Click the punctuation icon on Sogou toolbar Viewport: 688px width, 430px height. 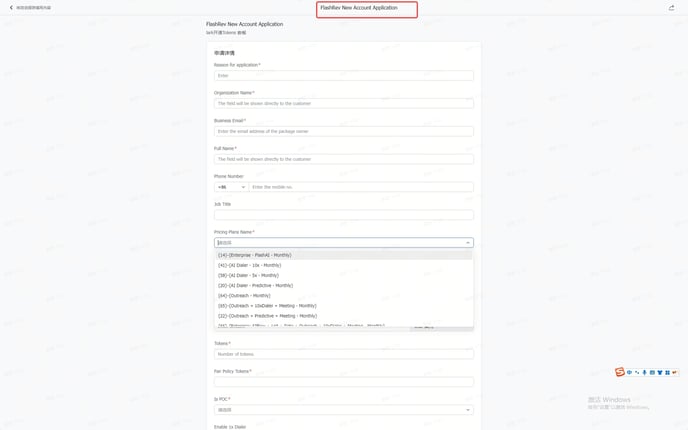tap(637, 373)
